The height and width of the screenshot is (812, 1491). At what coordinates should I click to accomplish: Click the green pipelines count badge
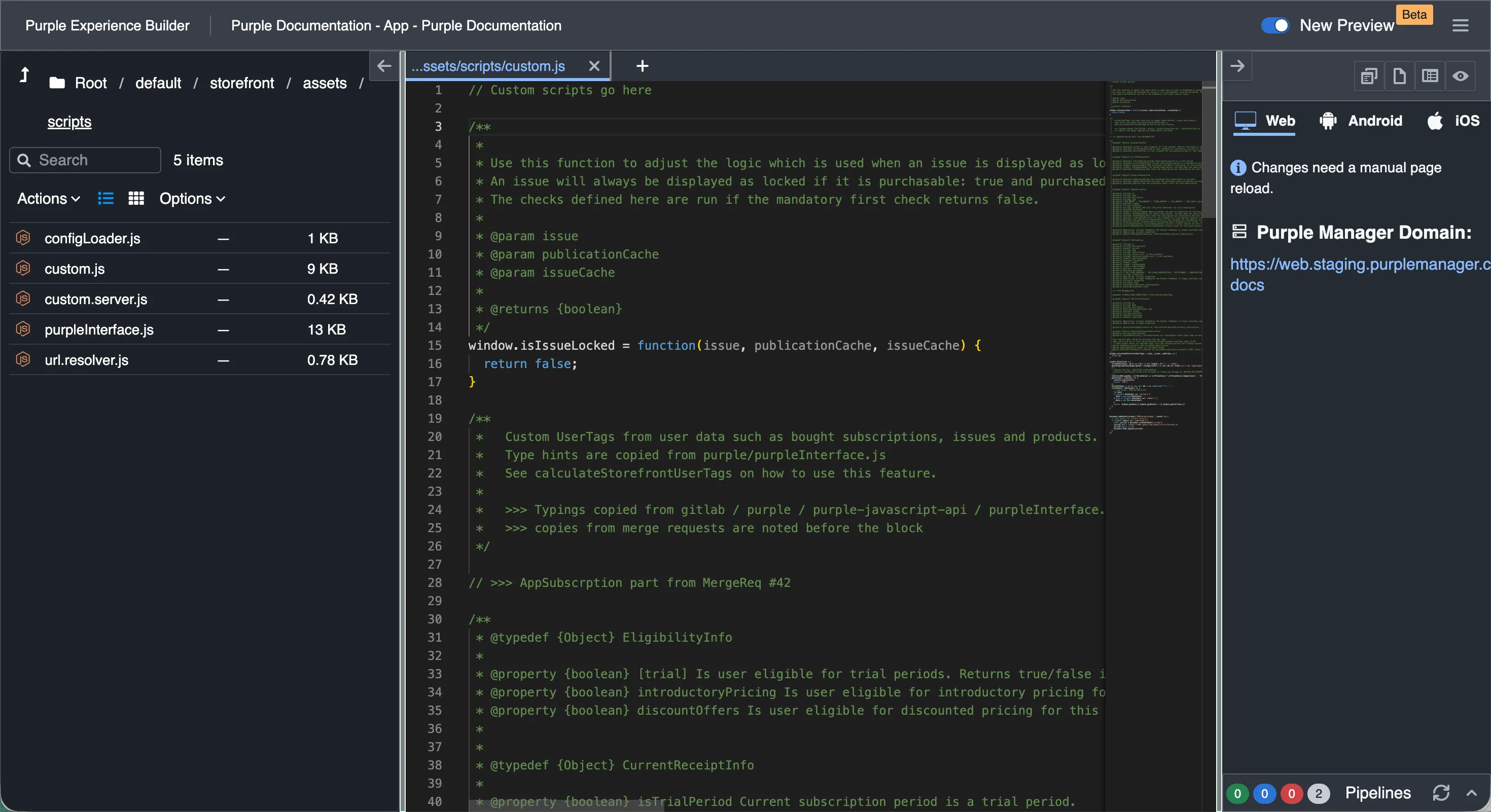point(1237,793)
